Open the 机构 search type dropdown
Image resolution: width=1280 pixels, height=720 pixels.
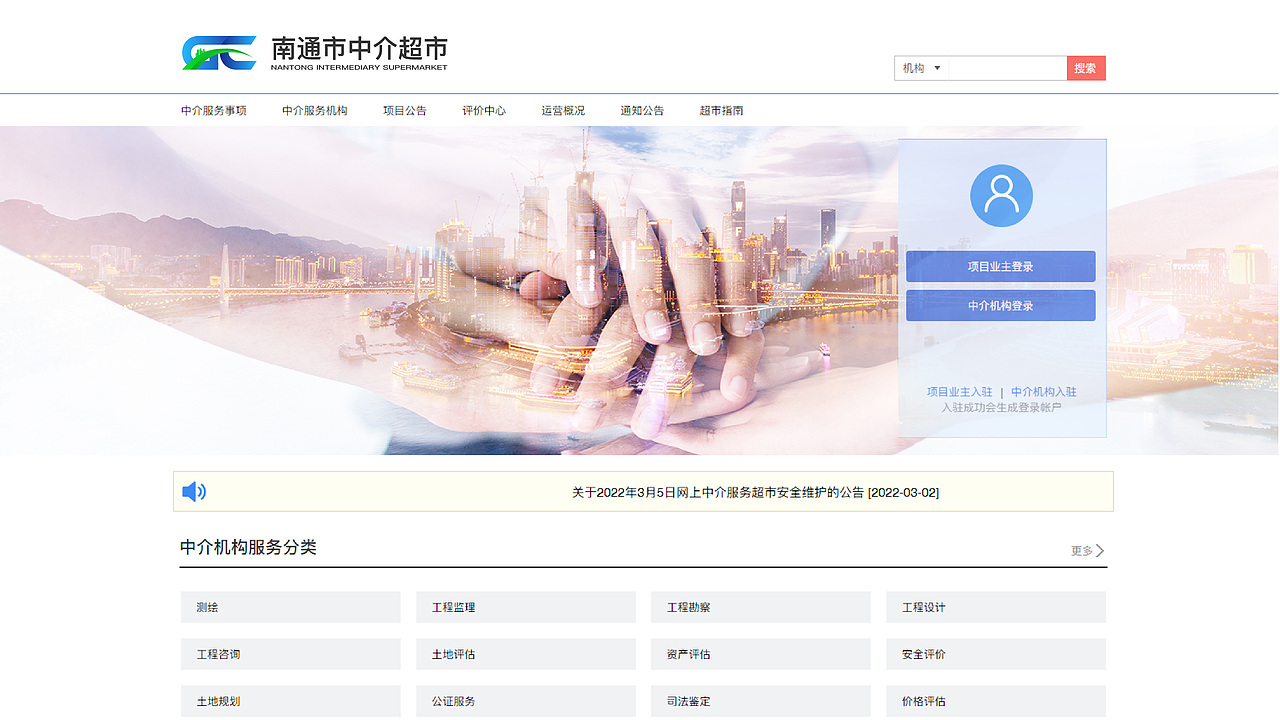pos(919,68)
